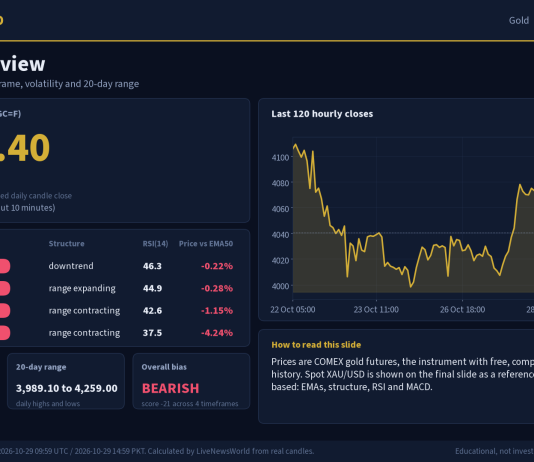This screenshot has height=462, width=534.
Task: Click the BEARISH bias value
Action: [171, 388]
